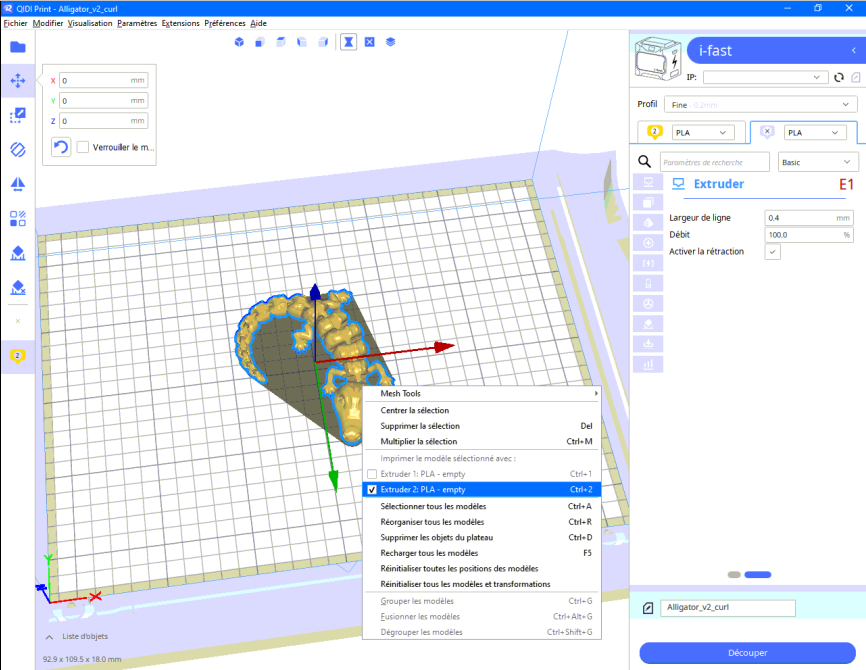Open the bar chart settings category

pos(648,365)
